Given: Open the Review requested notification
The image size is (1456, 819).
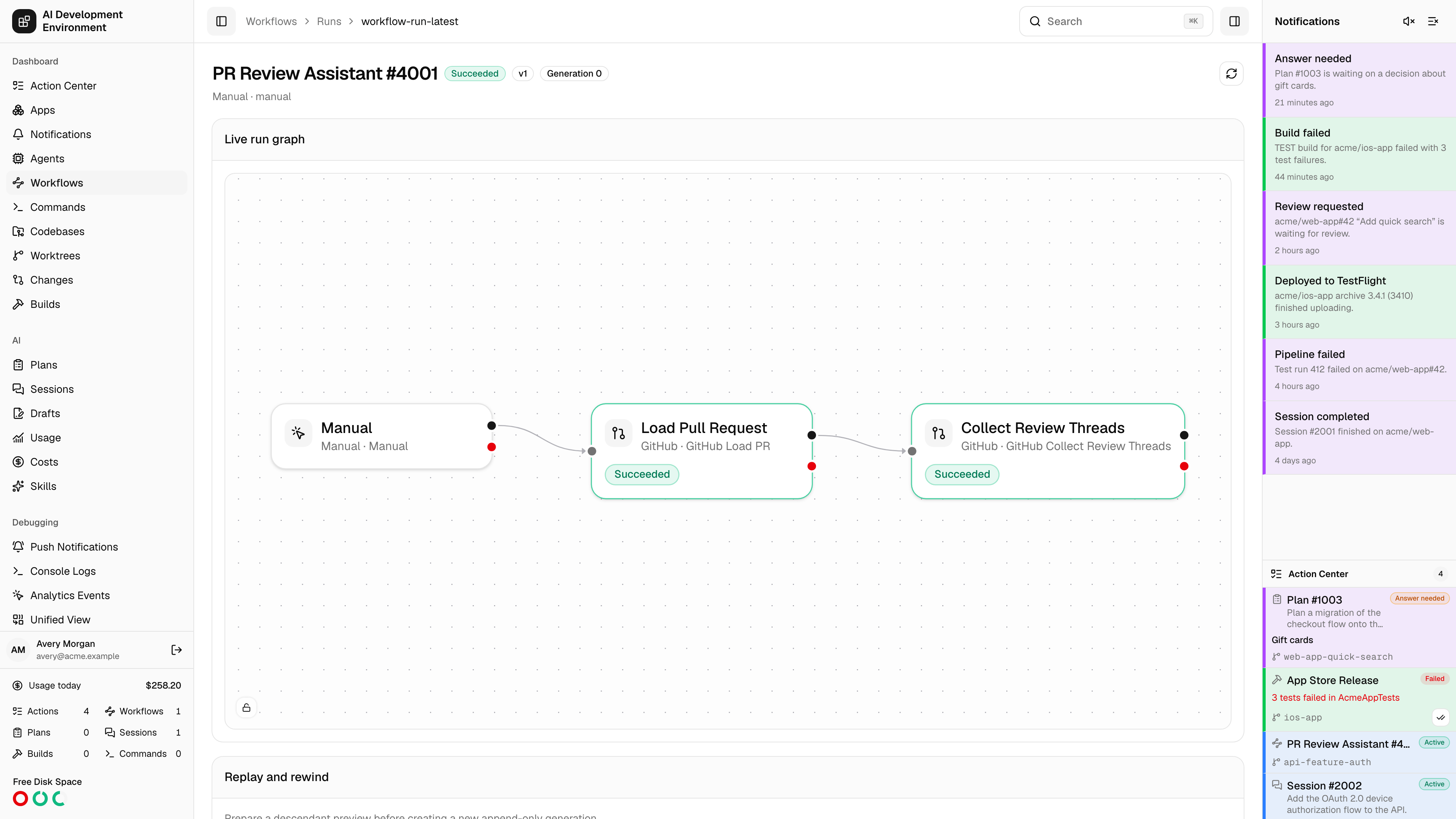Looking at the screenshot, I should tap(1359, 228).
